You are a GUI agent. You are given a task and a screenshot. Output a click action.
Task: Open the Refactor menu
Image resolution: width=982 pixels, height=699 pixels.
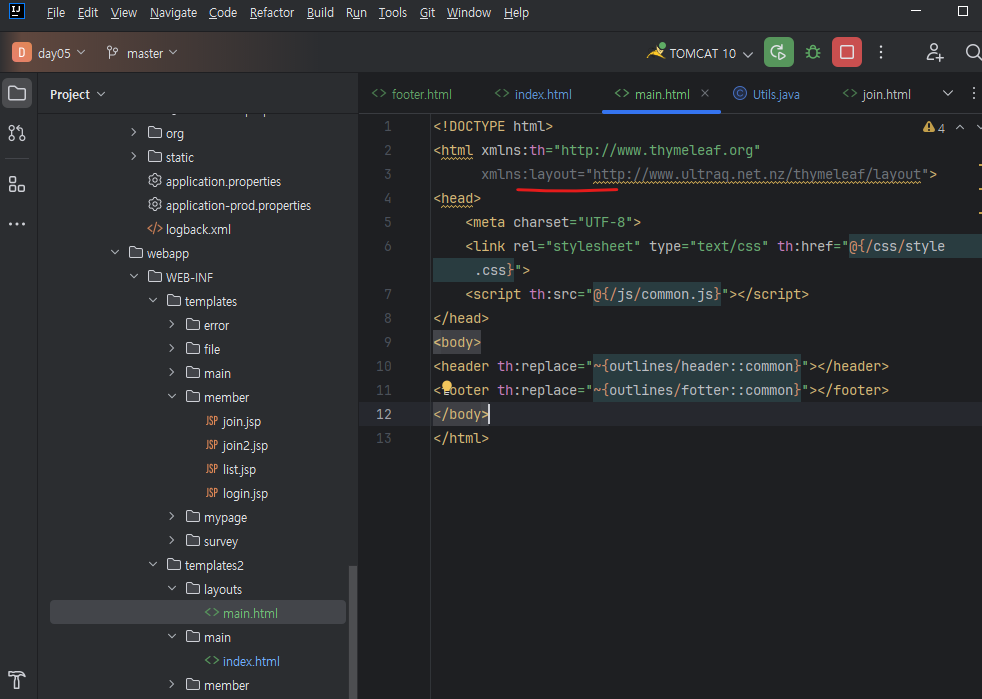point(271,13)
